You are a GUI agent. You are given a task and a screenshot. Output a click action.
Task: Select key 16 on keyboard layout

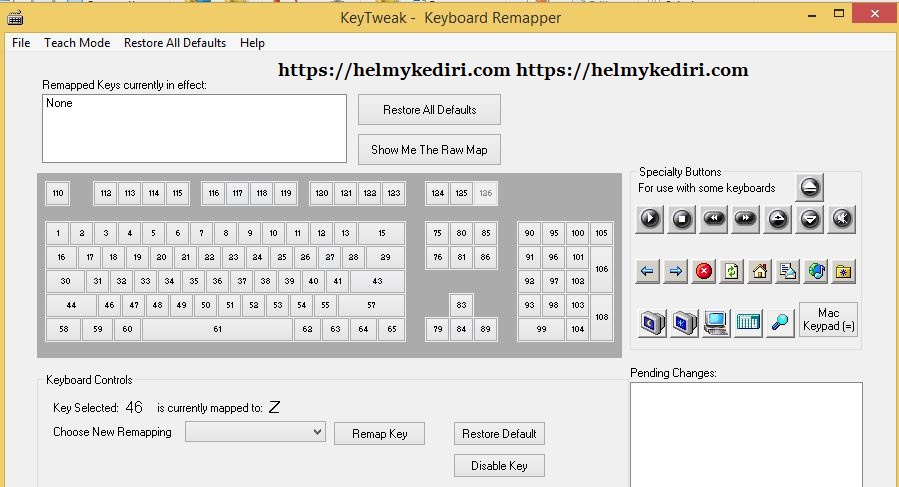61,257
